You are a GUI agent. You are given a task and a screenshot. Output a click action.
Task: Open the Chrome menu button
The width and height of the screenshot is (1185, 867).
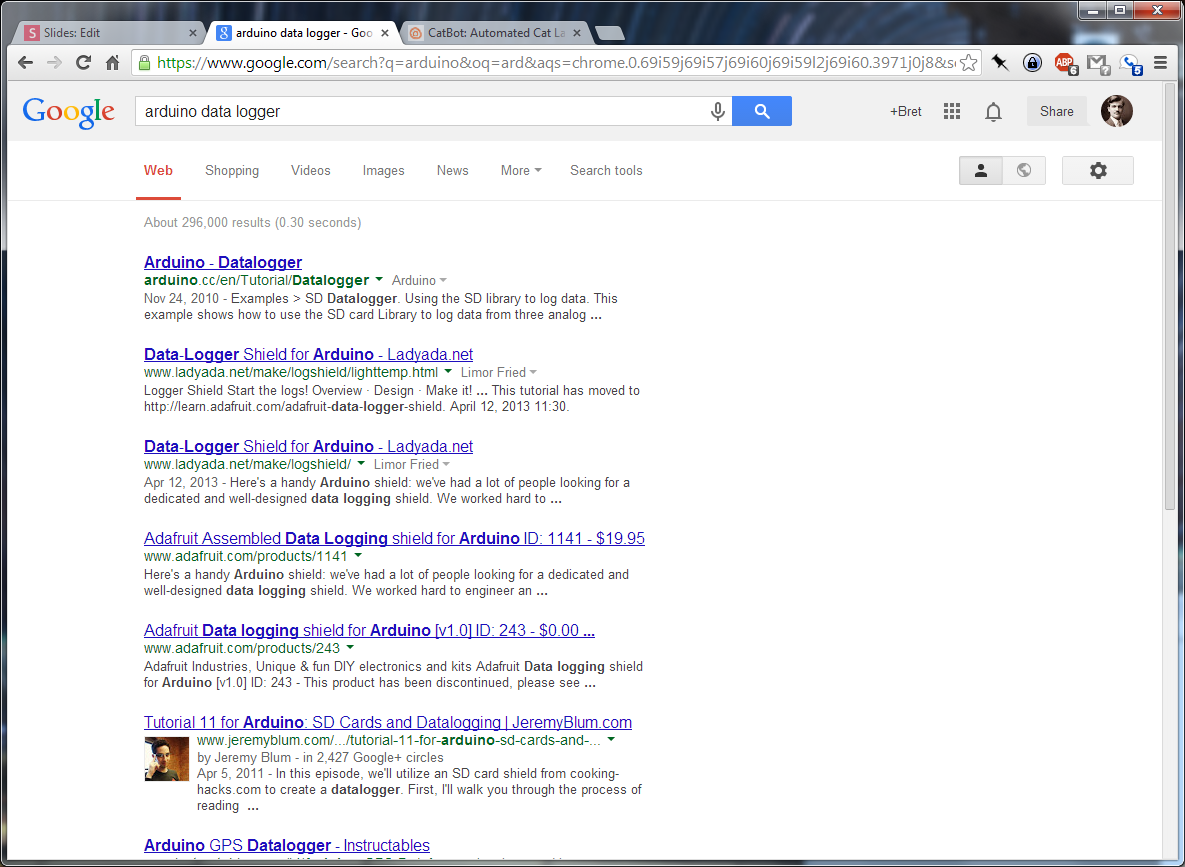click(1161, 63)
